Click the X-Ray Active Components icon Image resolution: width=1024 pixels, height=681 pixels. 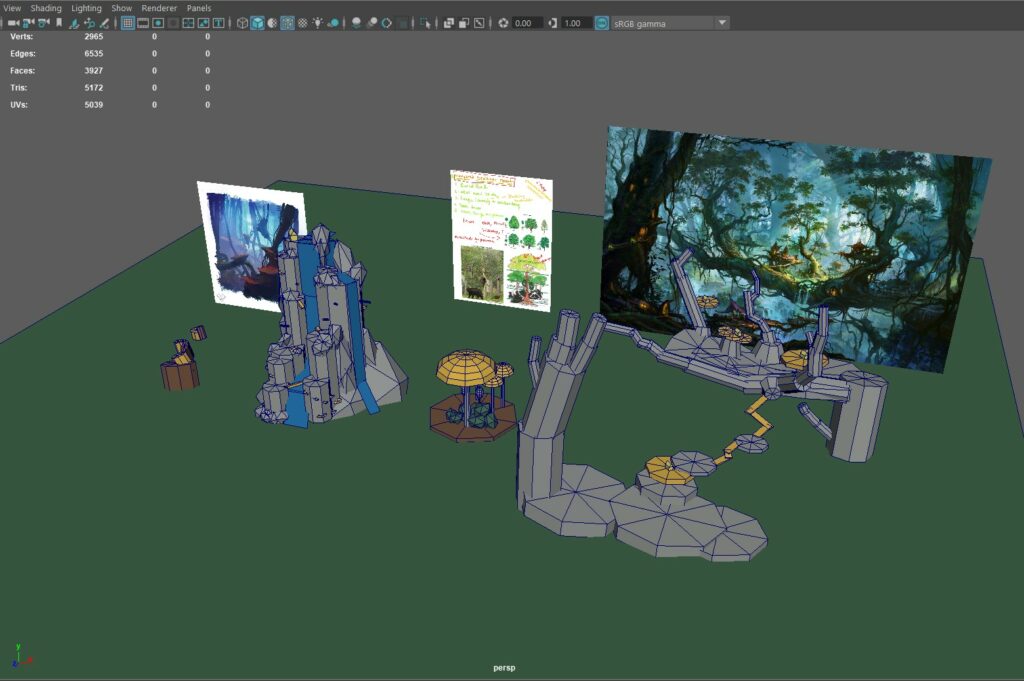click(464, 23)
